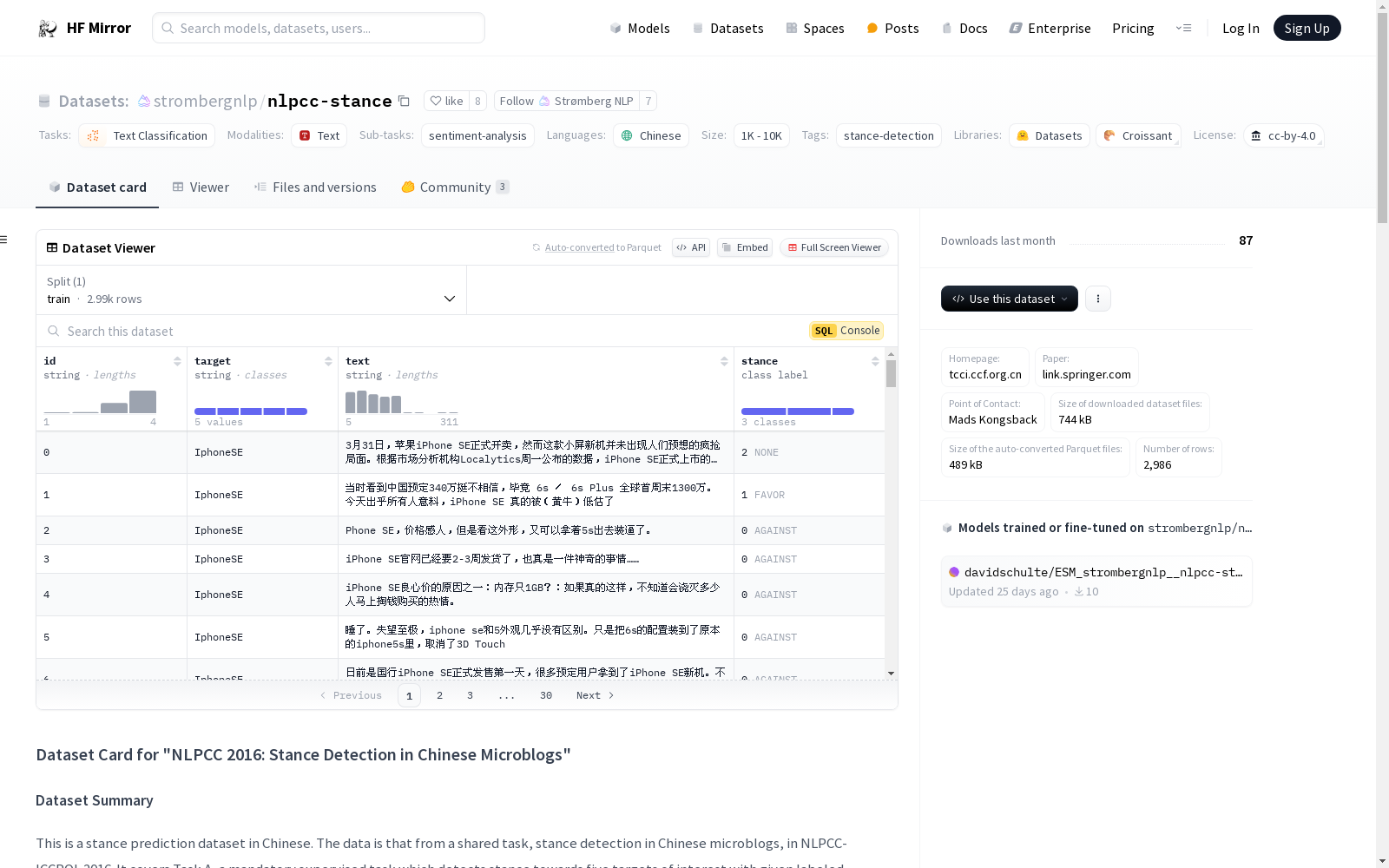Screen dimensions: 1389x868
Task: Open the Community tab
Action: [x=455, y=187]
